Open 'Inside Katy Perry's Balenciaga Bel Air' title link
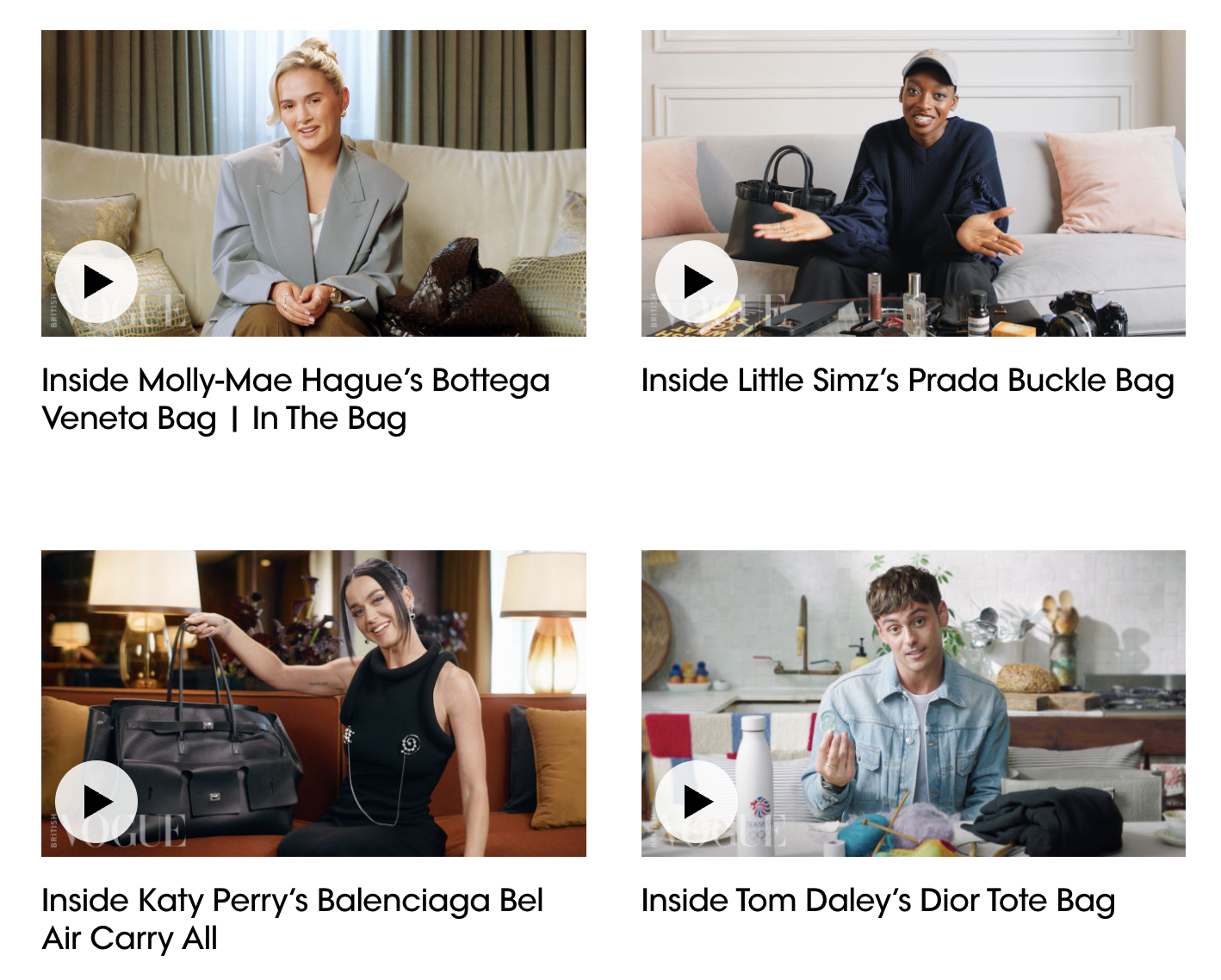This screenshot has width=1221, height=980. [x=293, y=920]
